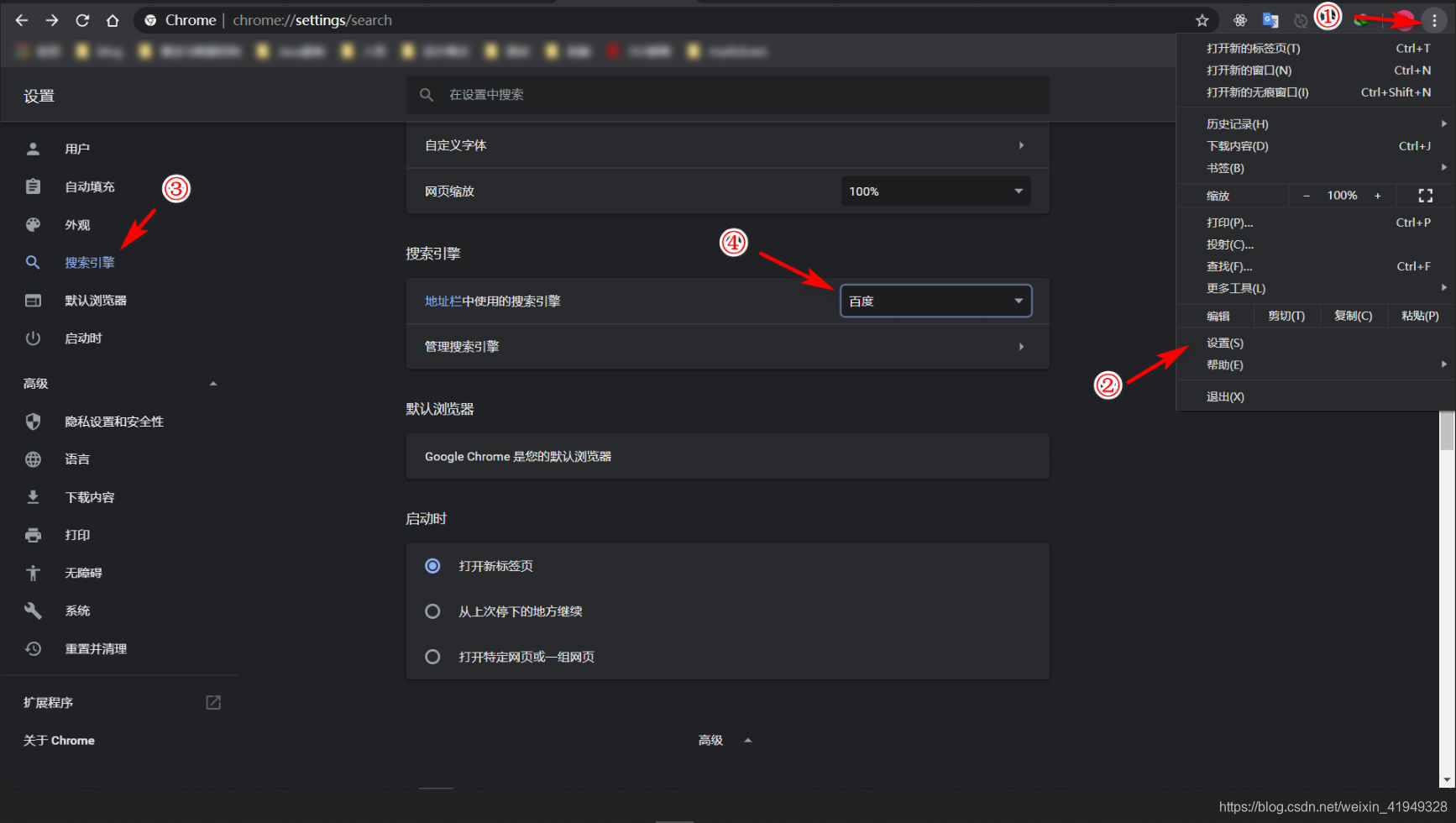Click 粘贴(P) in edit row
1456x823 pixels.
click(x=1420, y=316)
